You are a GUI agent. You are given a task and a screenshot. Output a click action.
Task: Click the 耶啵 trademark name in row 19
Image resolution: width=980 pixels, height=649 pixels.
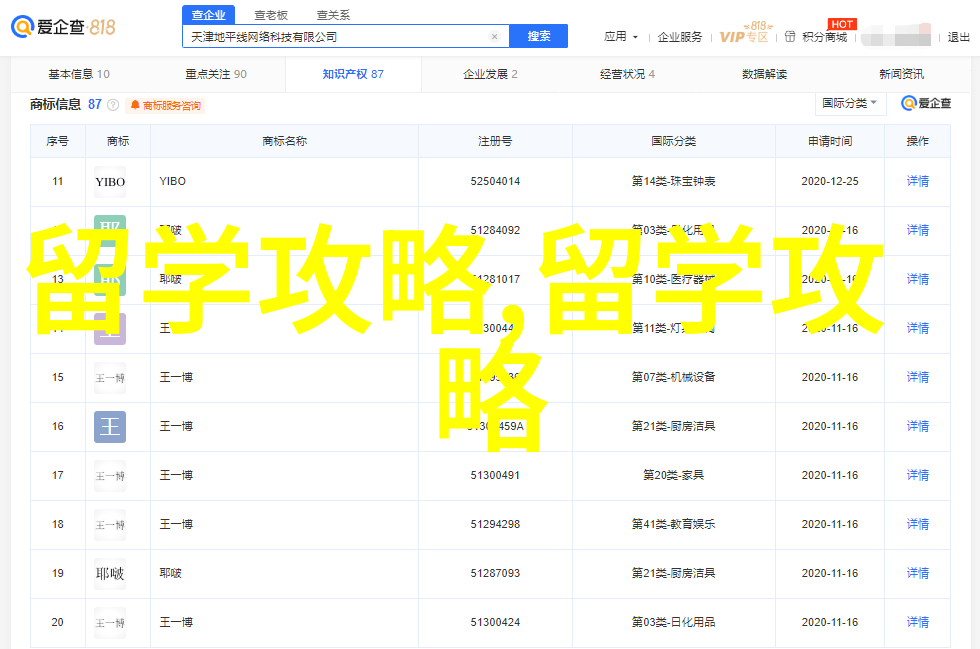(x=171, y=573)
